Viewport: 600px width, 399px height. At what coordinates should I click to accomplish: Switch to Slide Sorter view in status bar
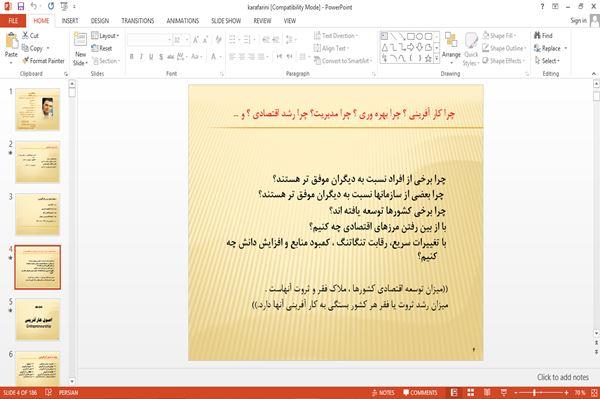(470, 392)
